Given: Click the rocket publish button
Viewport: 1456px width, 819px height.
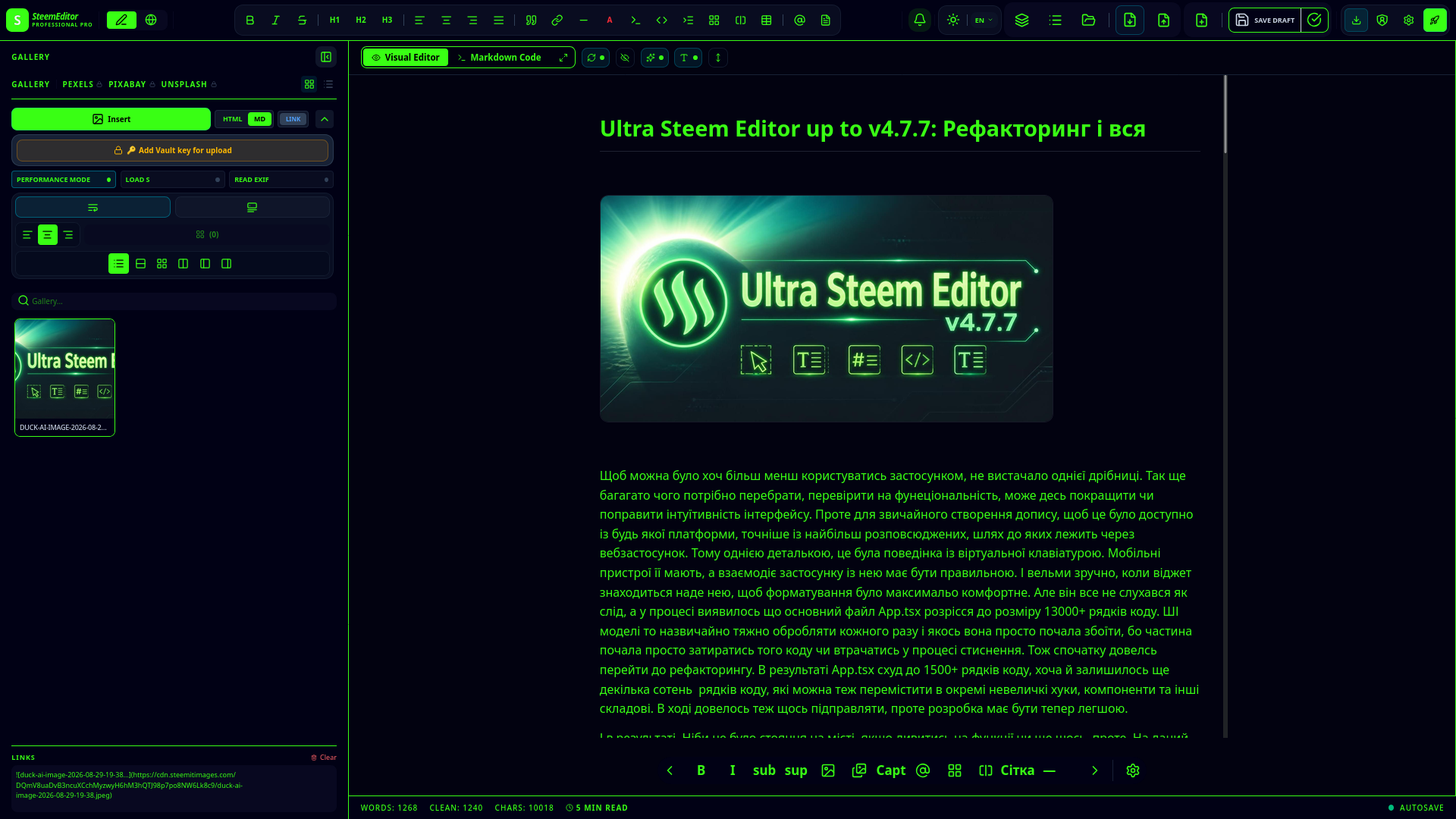Looking at the screenshot, I should coord(1435,20).
